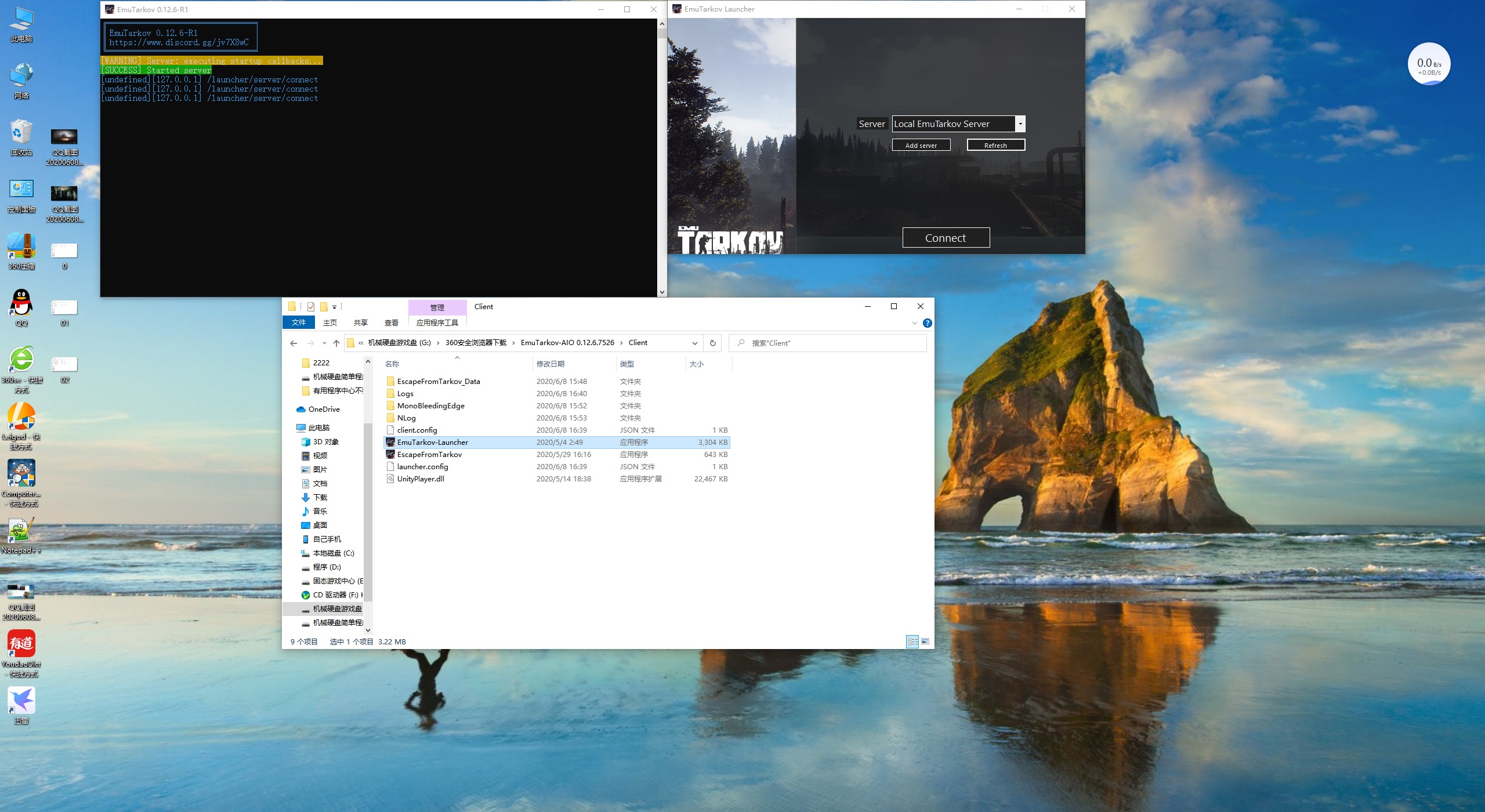The image size is (1485, 812).
Task: Sort files by the 类型 column header
Action: tap(650, 364)
